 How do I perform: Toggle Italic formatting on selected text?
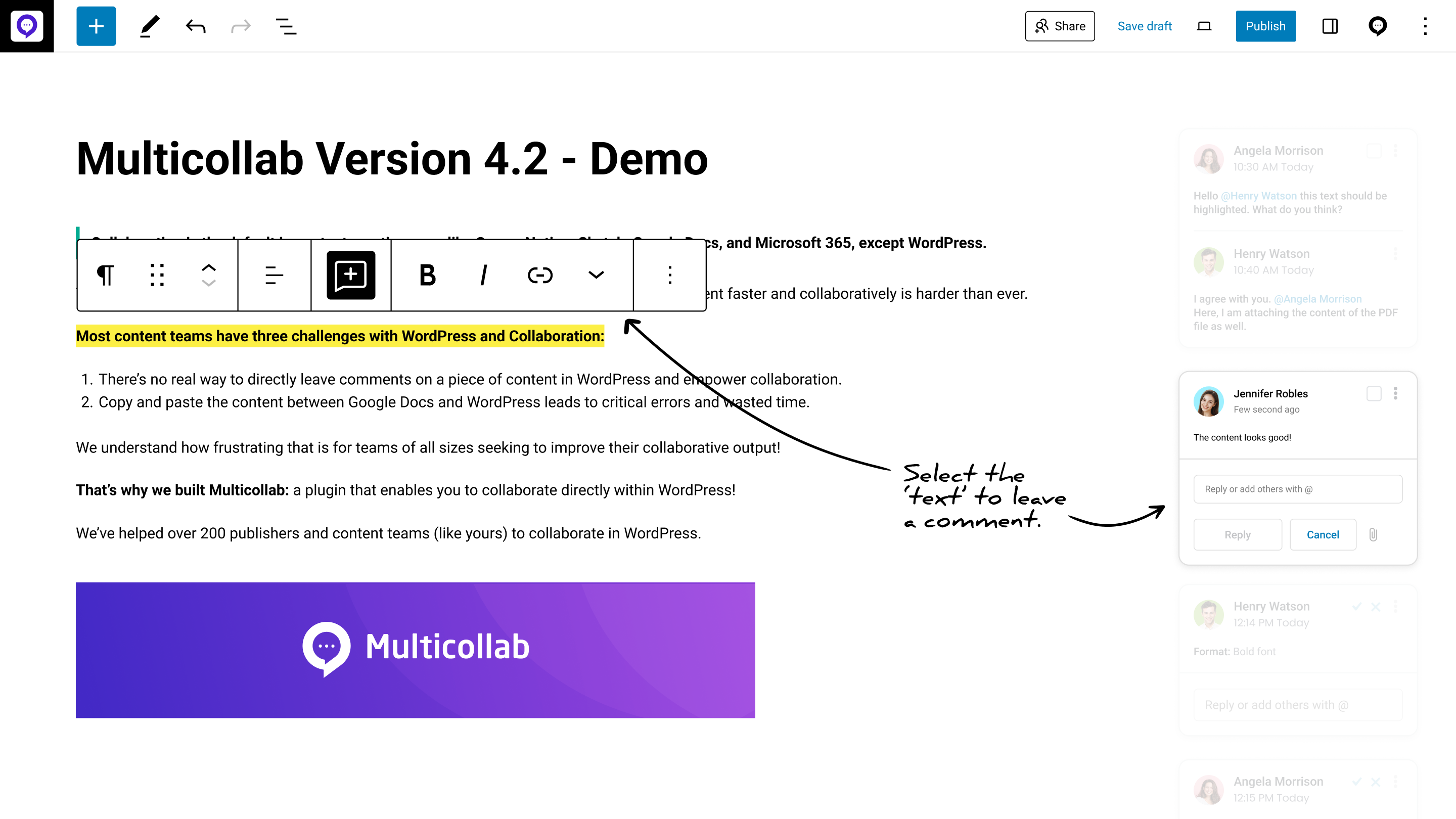484,275
